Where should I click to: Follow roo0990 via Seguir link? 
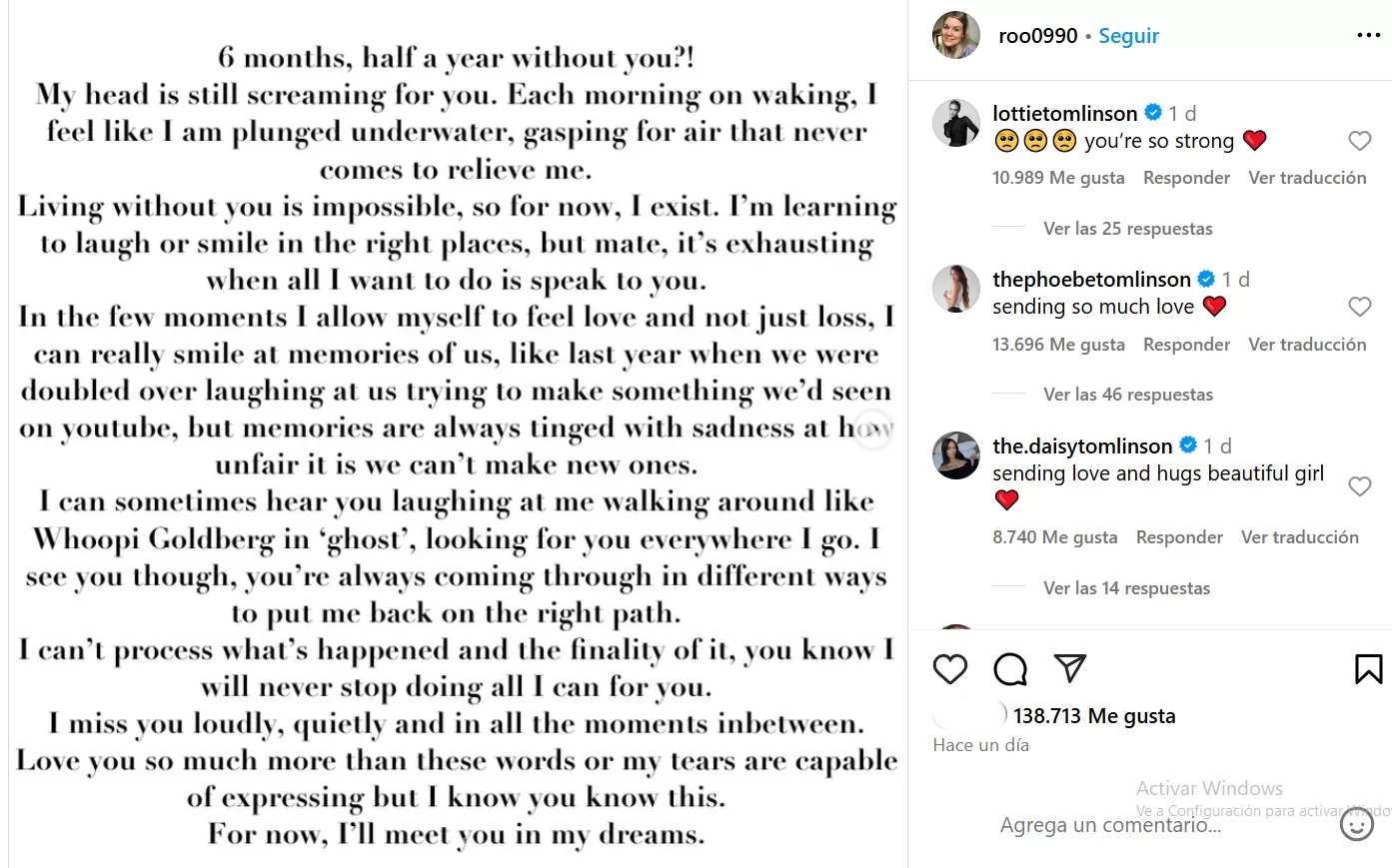[x=1128, y=36]
